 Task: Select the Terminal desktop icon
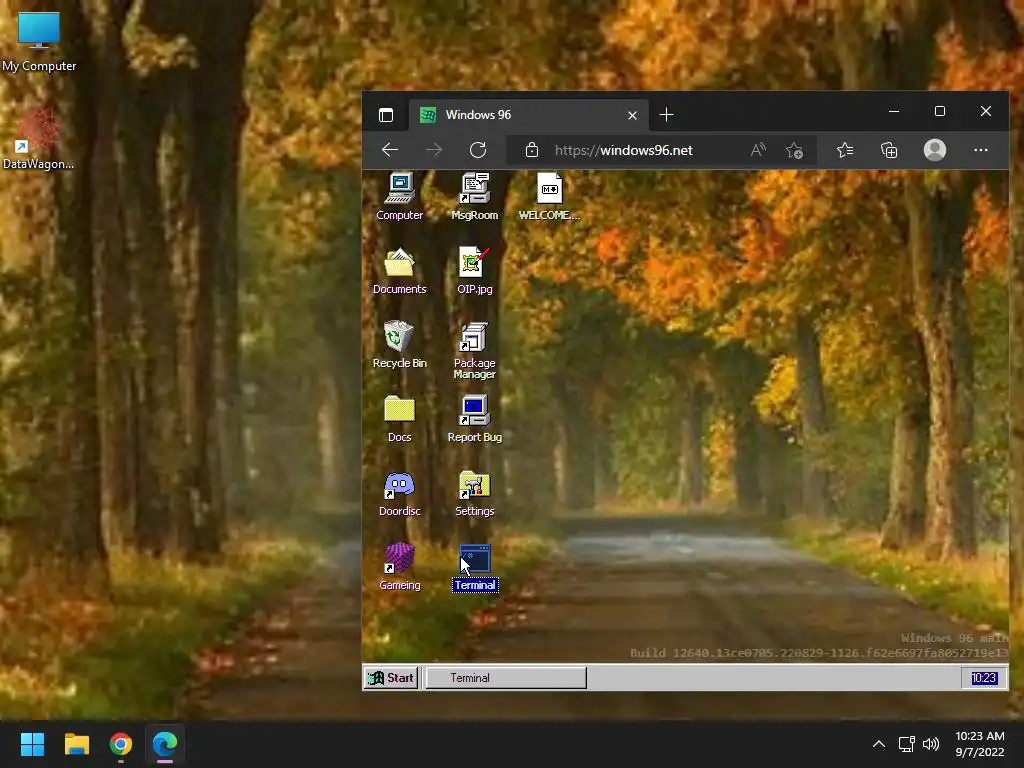(475, 568)
